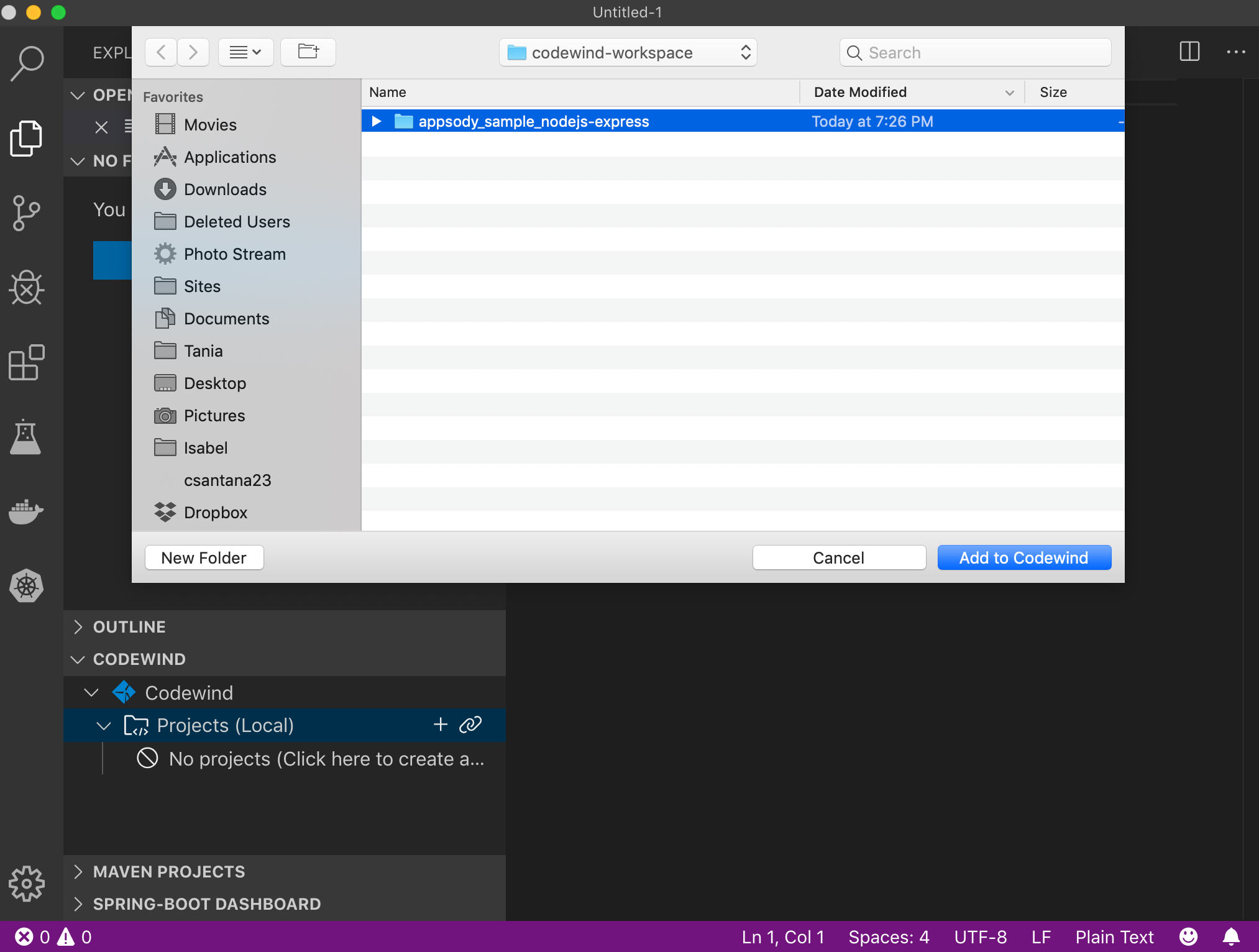Click the Search field in dialog
The image size is (1259, 952).
point(976,53)
